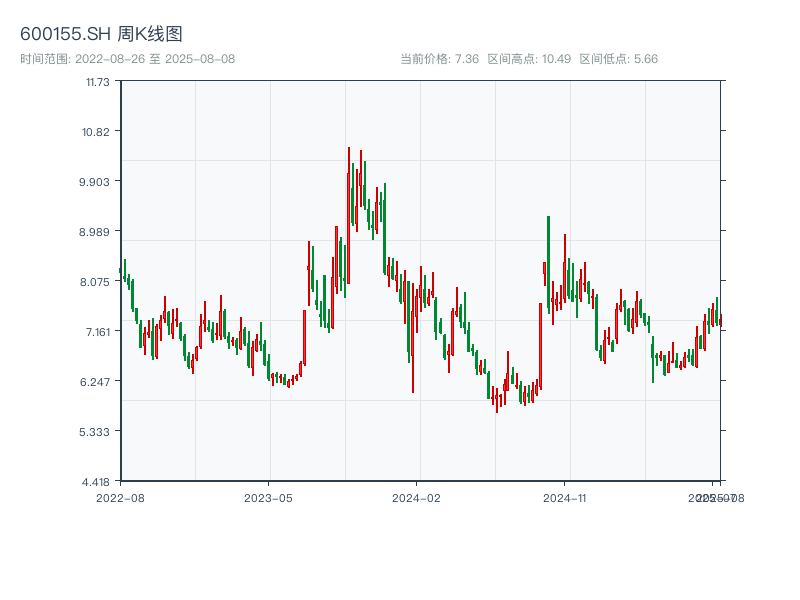
Task: Select the 2024-11 x-axis date label
Action: pyautogui.click(x=565, y=497)
